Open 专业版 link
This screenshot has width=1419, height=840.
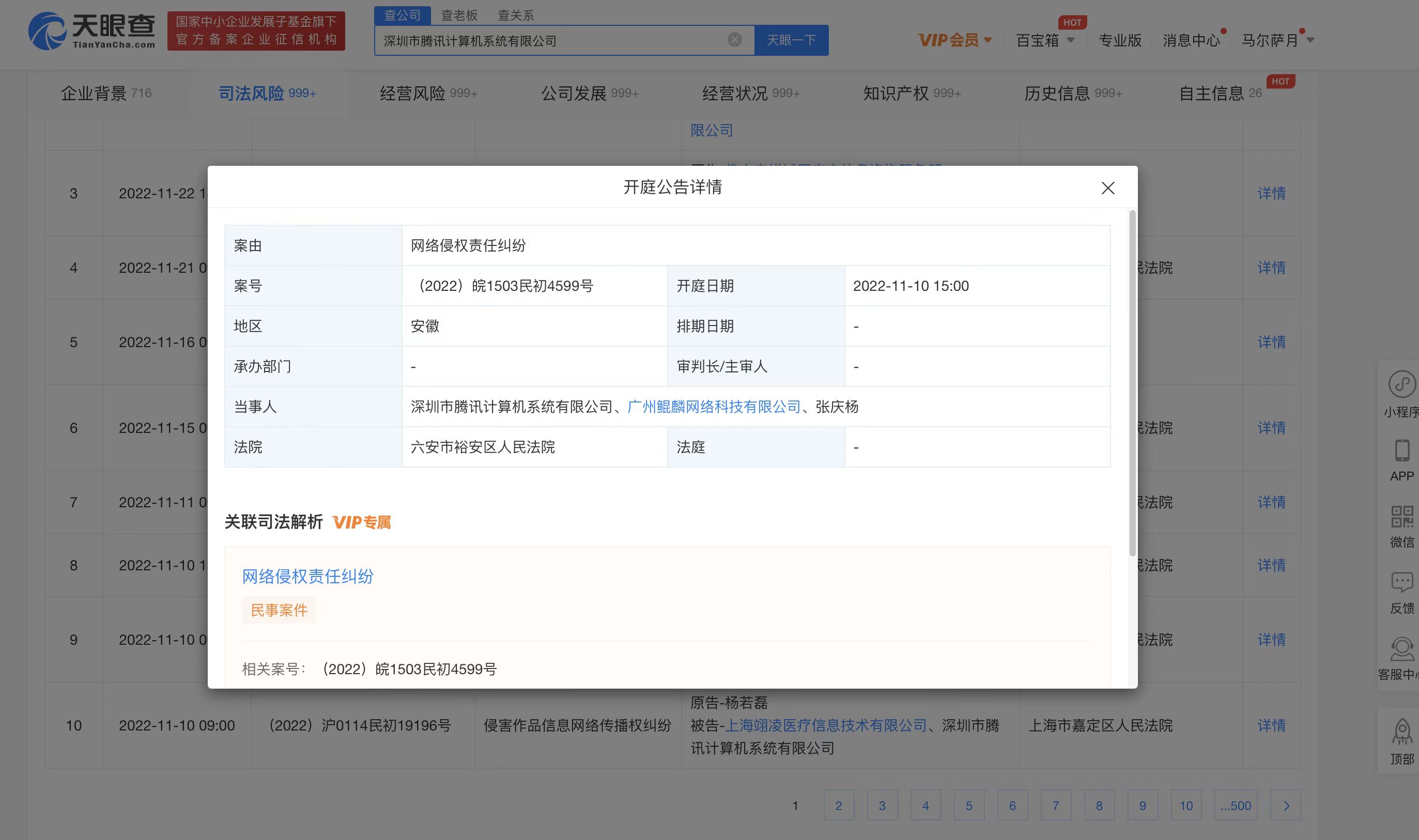[x=1120, y=40]
